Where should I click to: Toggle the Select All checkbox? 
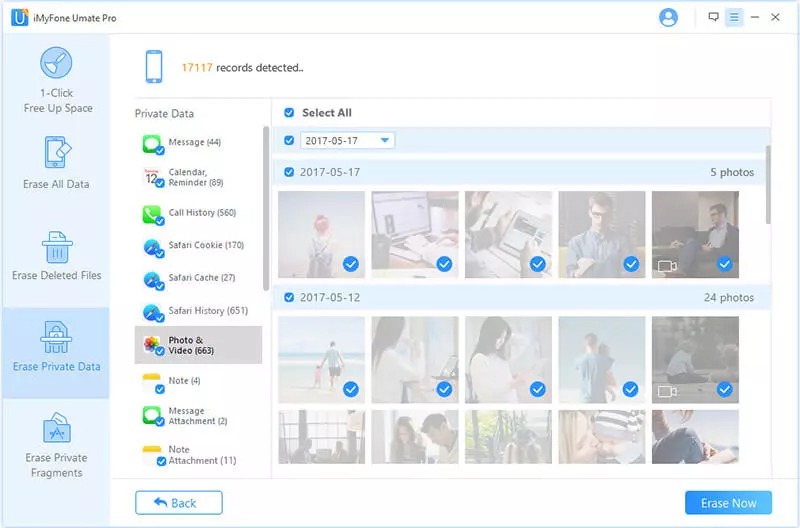point(289,113)
